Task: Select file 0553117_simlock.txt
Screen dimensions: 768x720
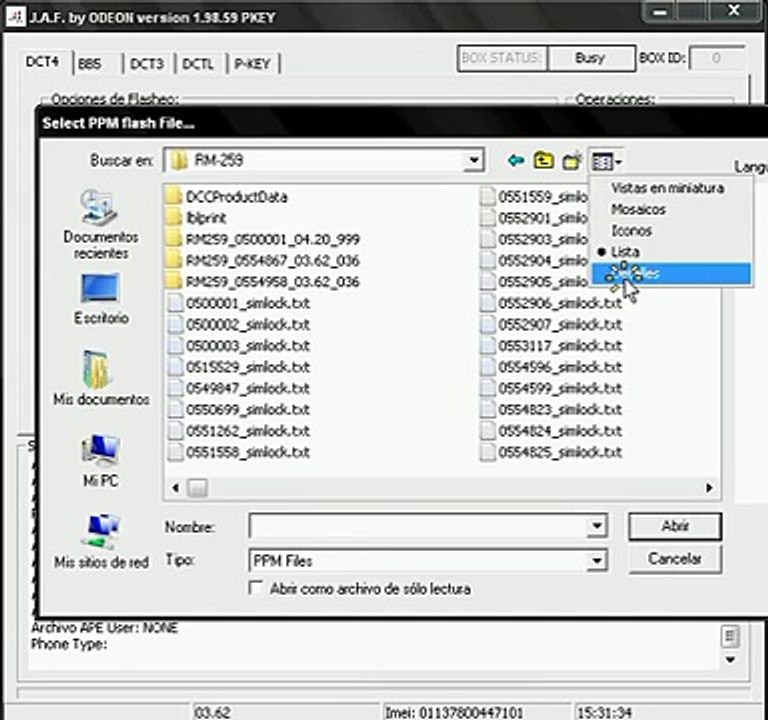Action: tap(551, 346)
